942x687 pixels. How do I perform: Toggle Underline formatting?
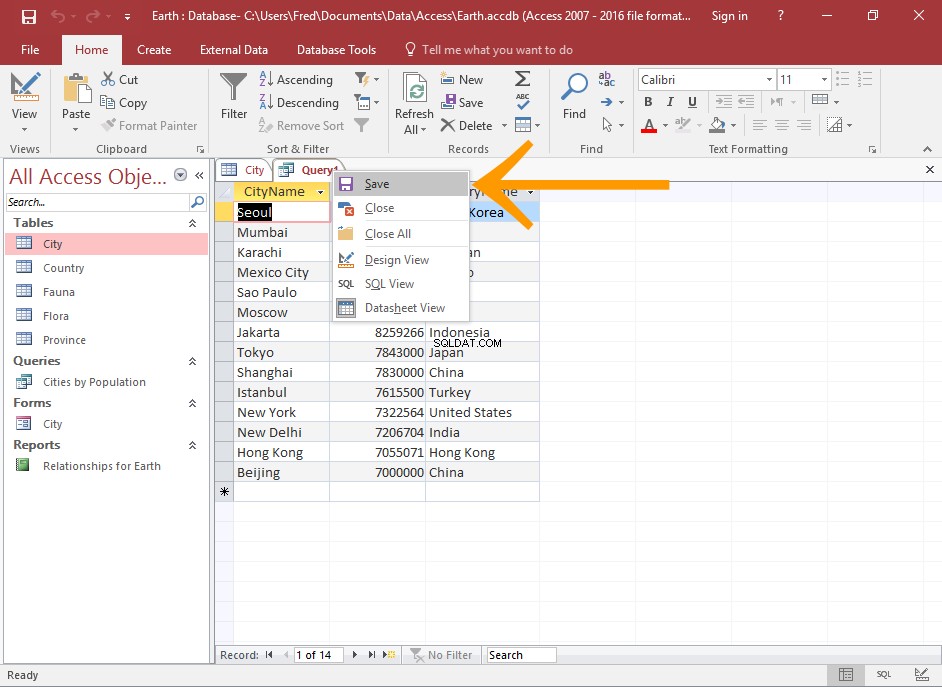(693, 101)
